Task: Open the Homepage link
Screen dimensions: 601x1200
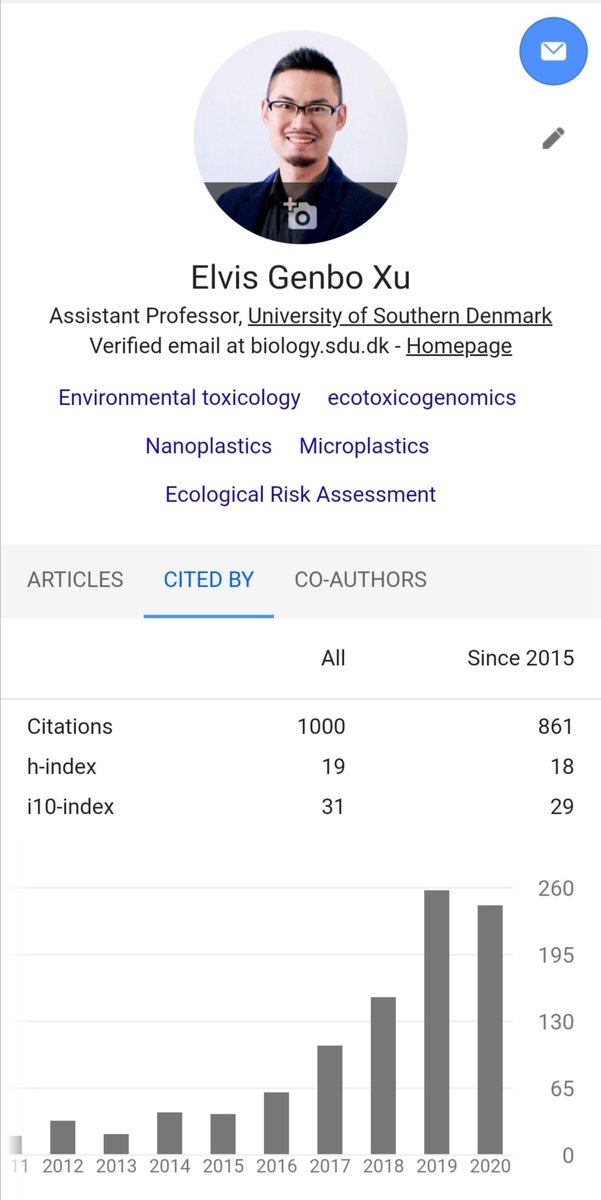Action: click(x=459, y=346)
